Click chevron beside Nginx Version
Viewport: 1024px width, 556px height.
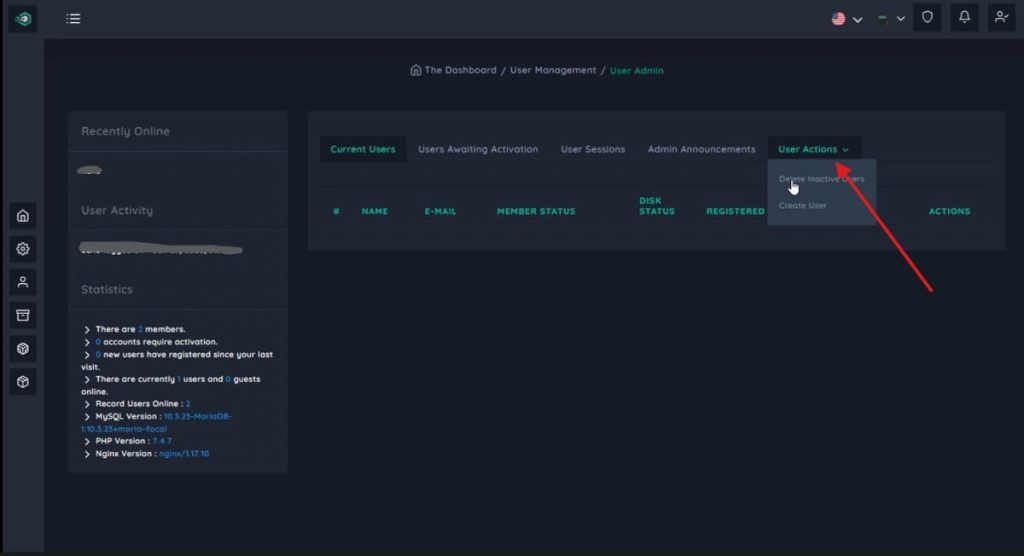(87, 453)
